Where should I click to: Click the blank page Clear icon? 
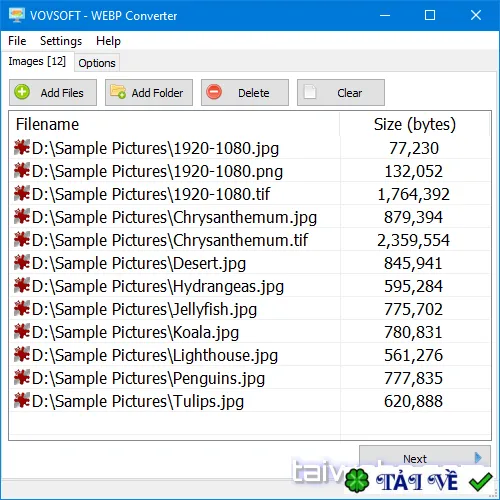[310, 92]
